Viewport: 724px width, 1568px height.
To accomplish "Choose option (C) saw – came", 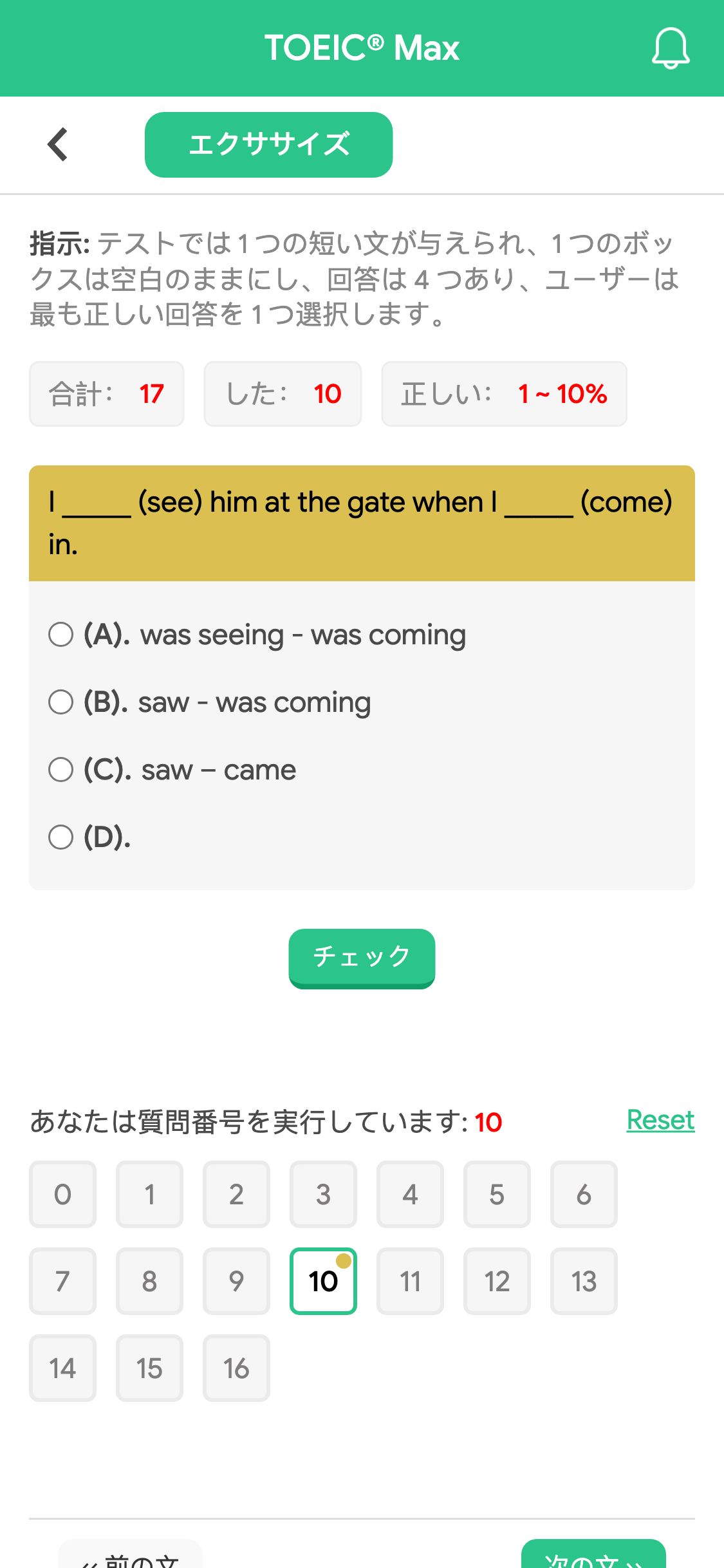I will pyautogui.click(x=172, y=770).
